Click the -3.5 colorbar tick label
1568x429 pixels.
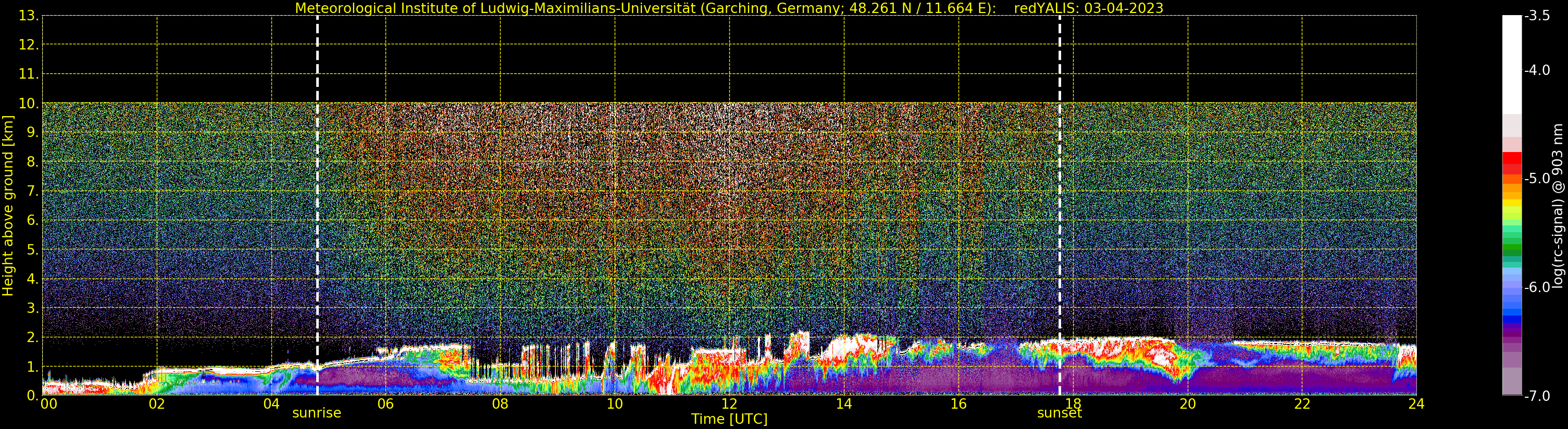[x=1537, y=16]
